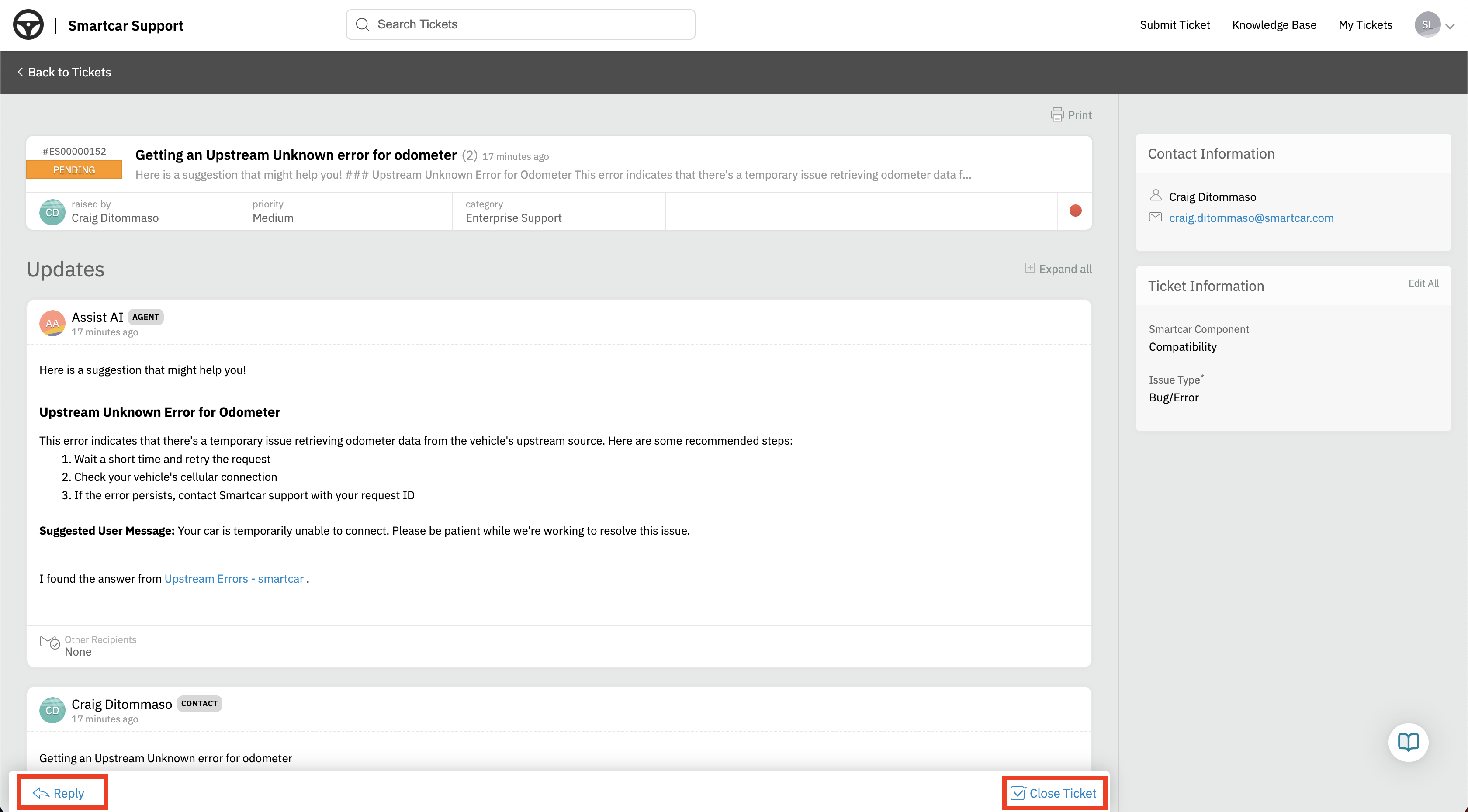
Task: Click the search magnifier icon
Action: point(364,24)
